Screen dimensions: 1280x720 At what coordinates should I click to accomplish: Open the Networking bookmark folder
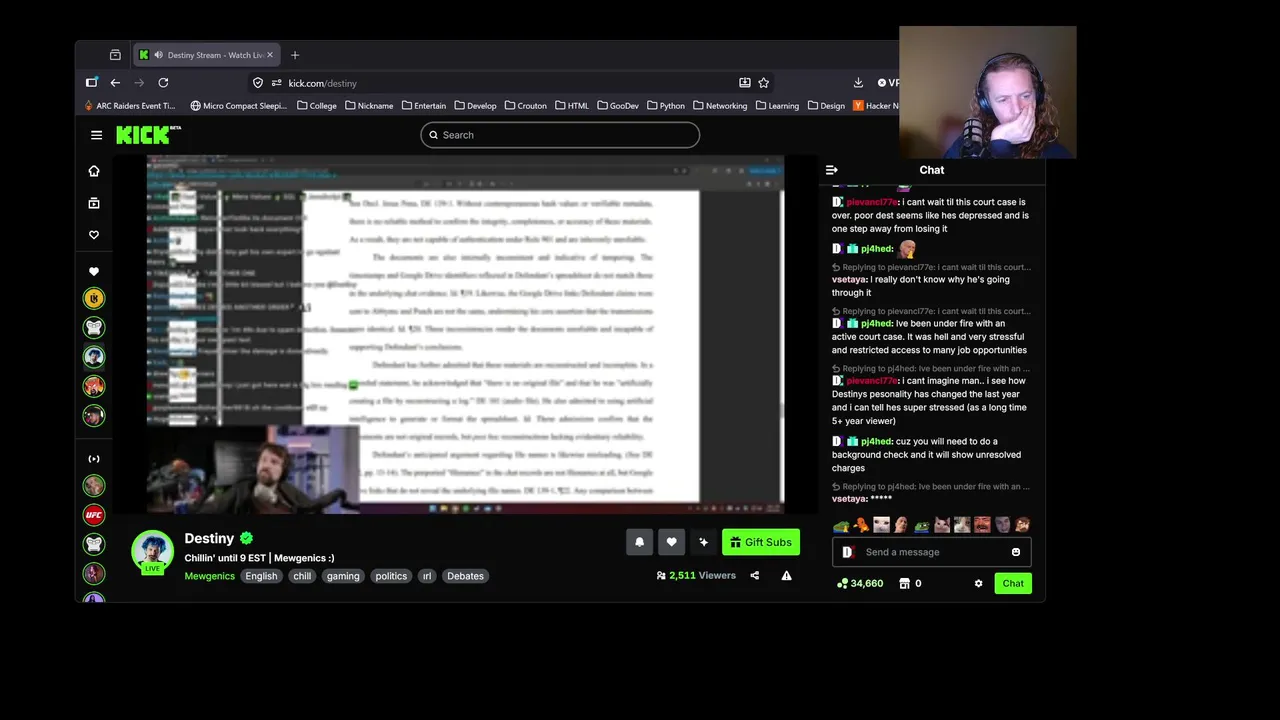(x=719, y=106)
